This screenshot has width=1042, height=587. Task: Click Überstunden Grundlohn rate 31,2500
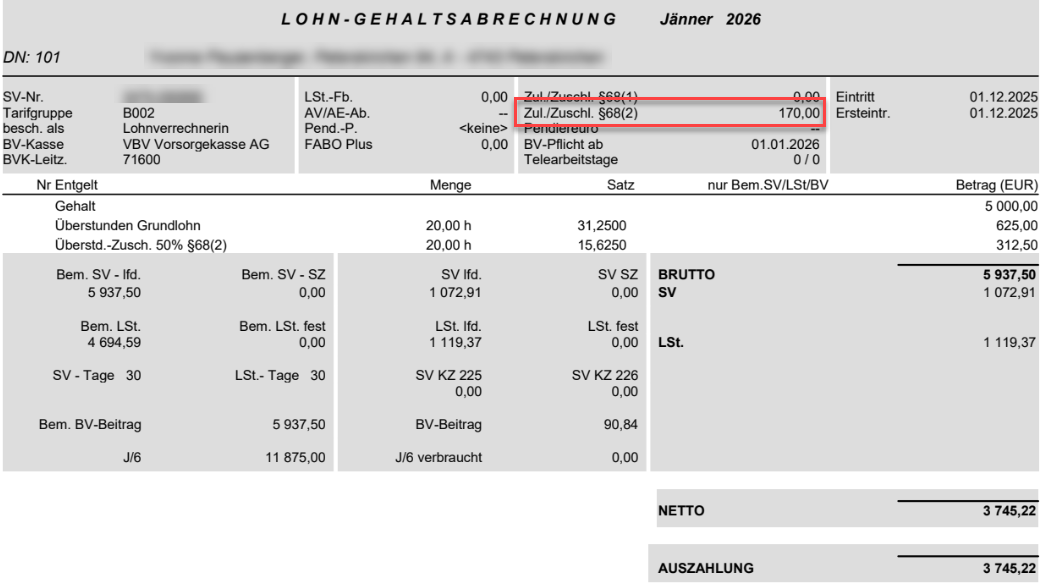click(x=602, y=225)
